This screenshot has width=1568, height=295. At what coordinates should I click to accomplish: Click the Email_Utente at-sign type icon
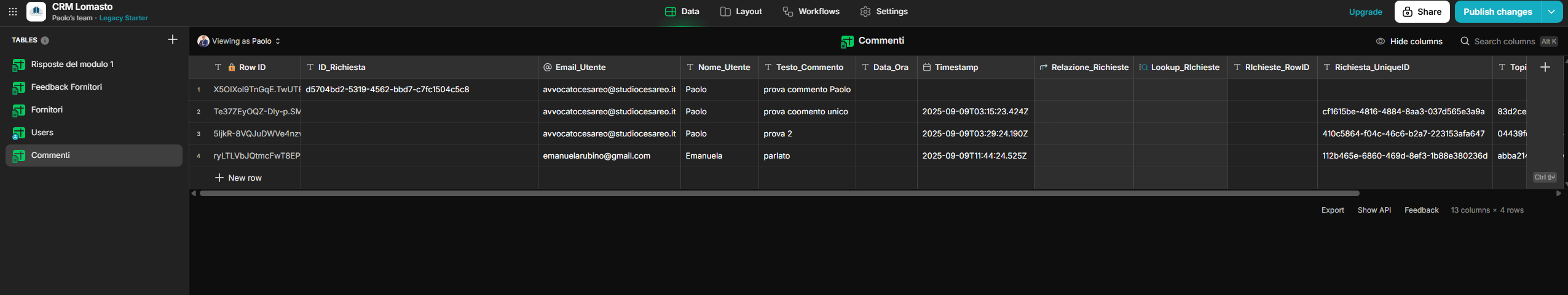click(548, 68)
